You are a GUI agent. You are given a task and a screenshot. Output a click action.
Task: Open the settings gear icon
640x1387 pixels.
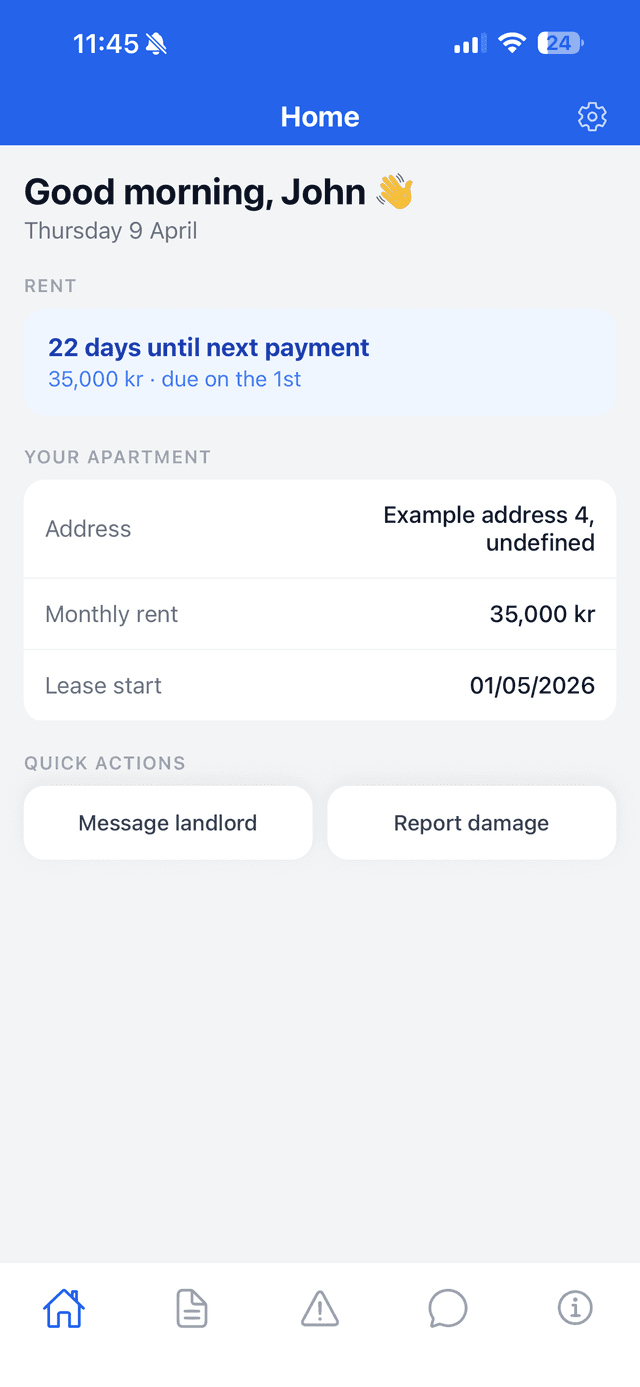pyautogui.click(x=592, y=117)
